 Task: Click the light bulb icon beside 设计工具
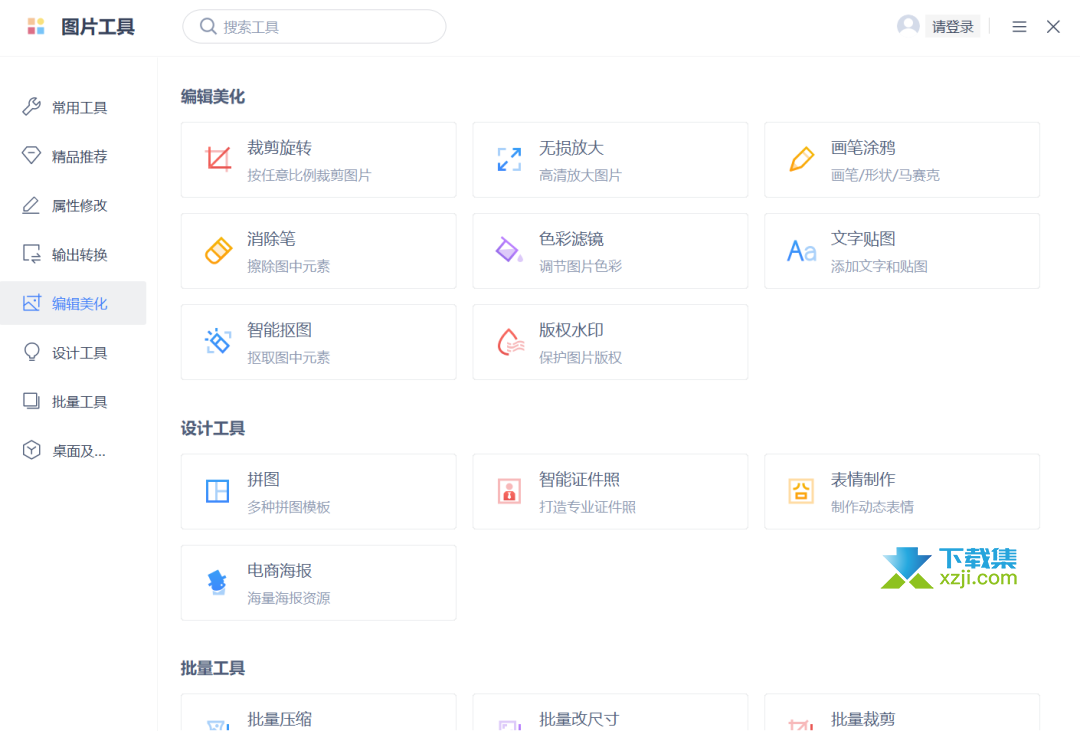32,352
